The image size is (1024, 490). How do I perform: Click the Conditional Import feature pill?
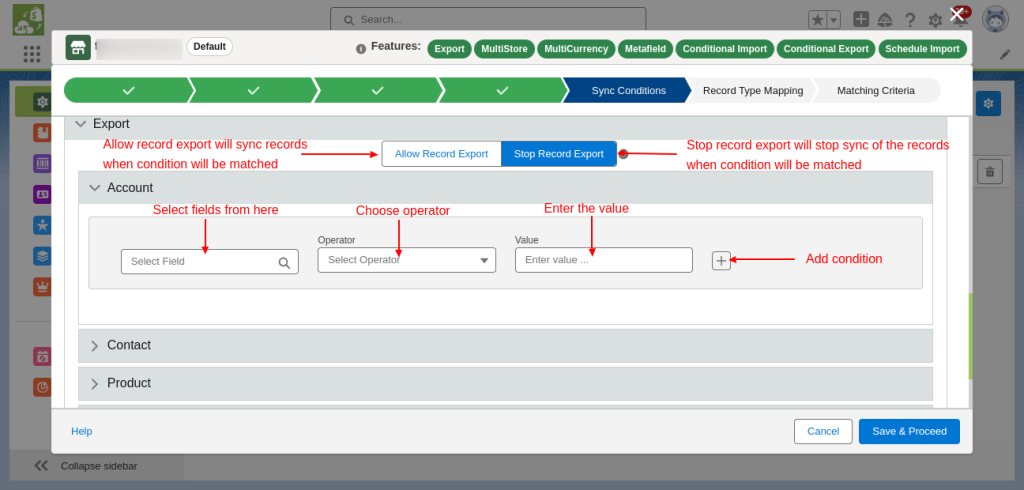click(725, 49)
